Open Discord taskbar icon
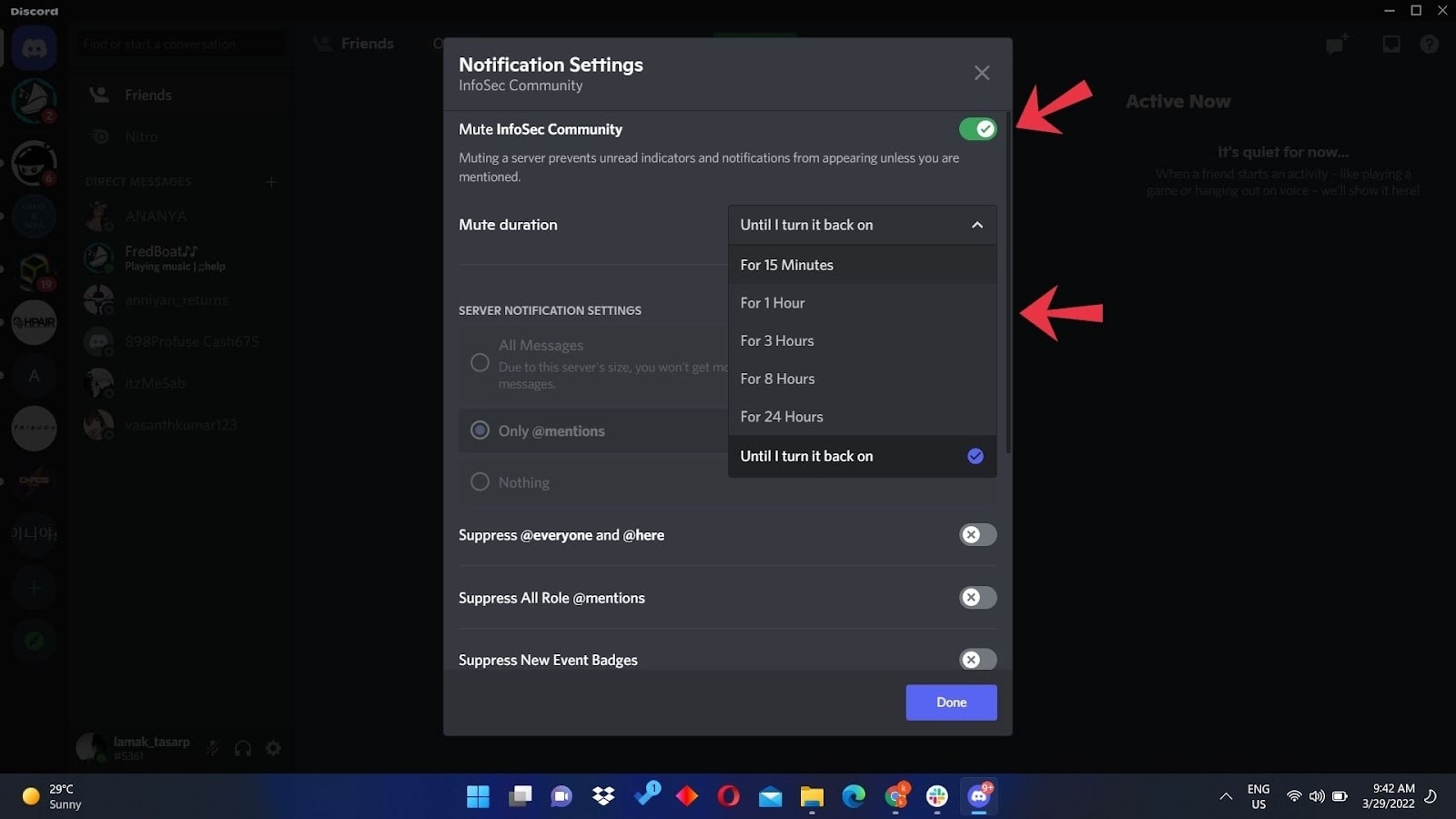This screenshot has width=1456, height=819. click(979, 796)
